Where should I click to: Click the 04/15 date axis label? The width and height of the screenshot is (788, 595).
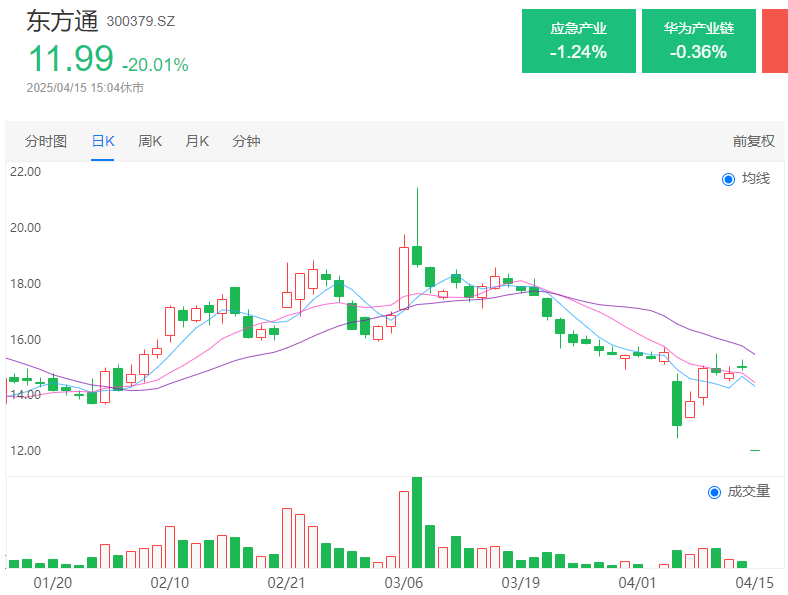coord(754,583)
